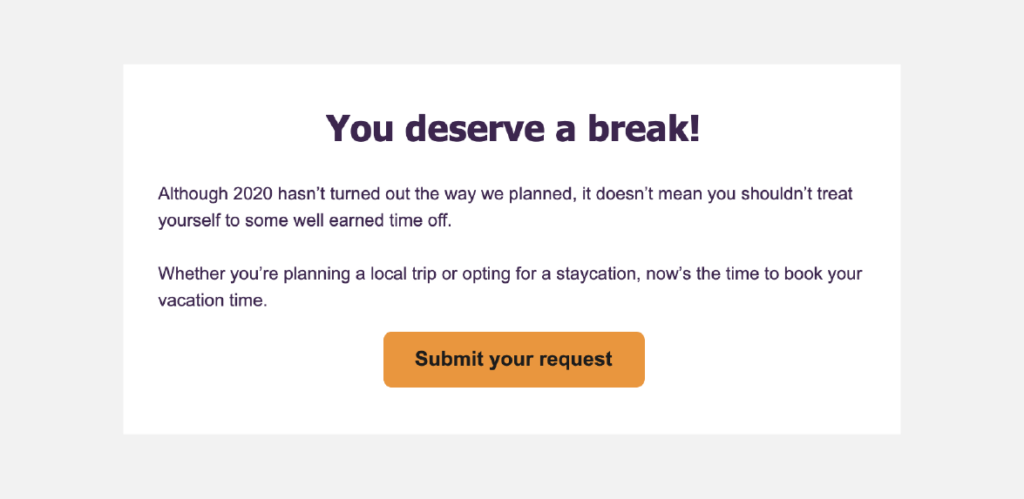Screen dimensions: 1024x499
Task: Click the word "yourself" in the first paragraph
Action: point(188,221)
